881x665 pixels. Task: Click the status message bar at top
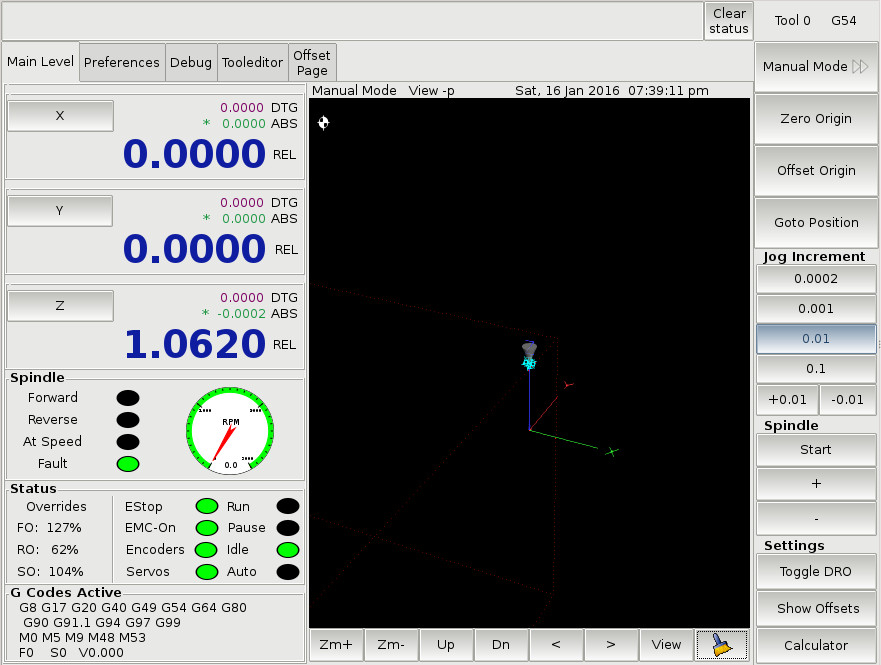(x=352, y=21)
